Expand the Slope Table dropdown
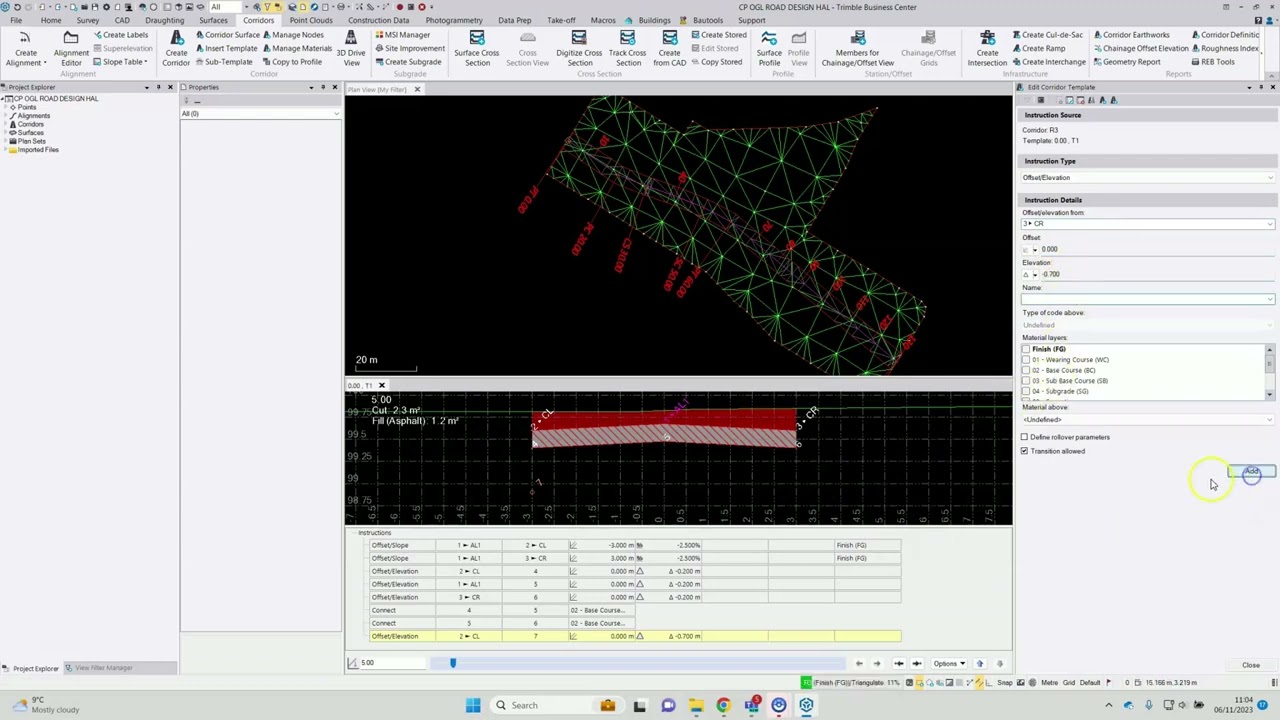1280x720 pixels. coord(124,62)
